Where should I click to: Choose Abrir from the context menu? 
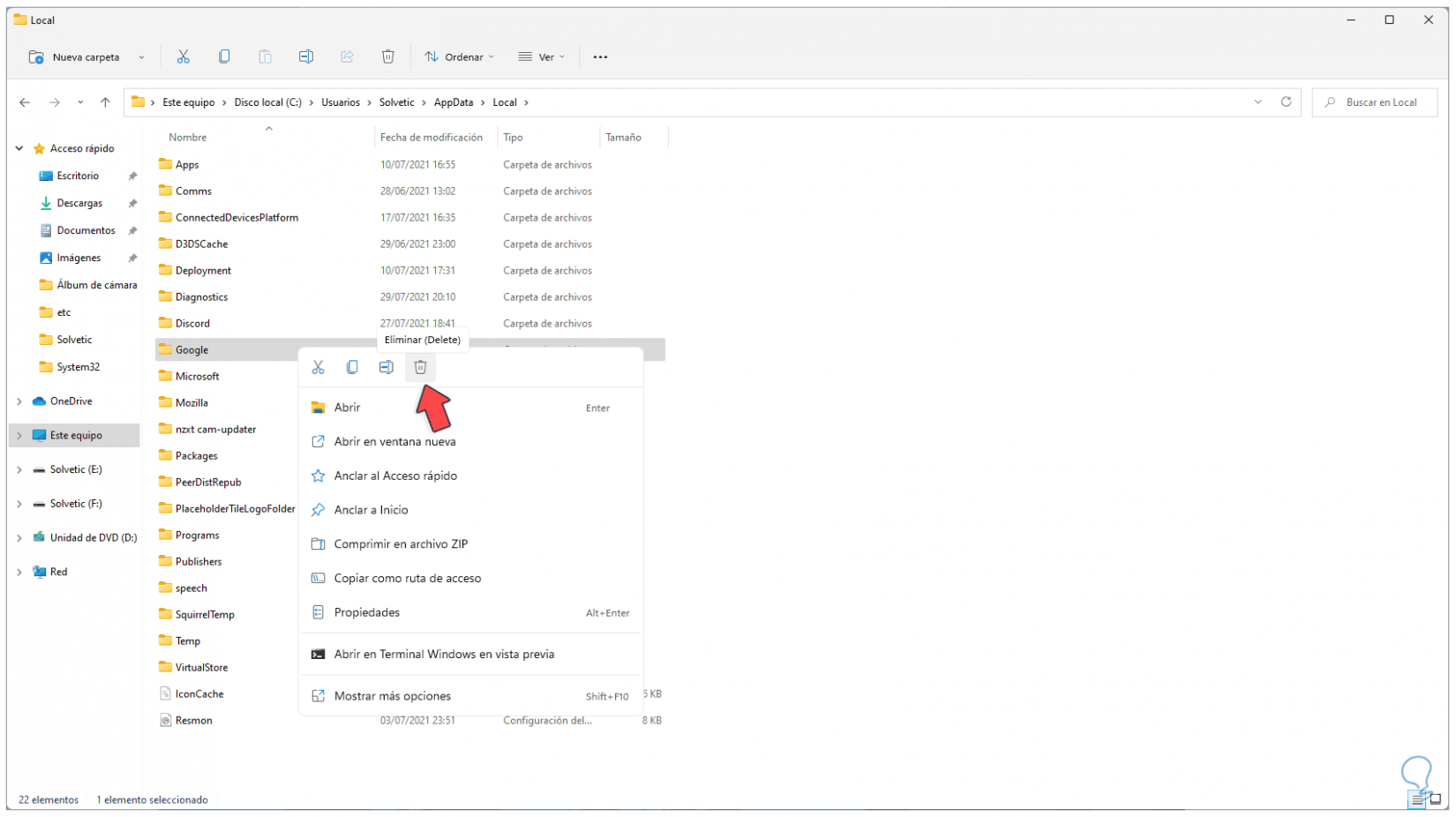point(471,408)
